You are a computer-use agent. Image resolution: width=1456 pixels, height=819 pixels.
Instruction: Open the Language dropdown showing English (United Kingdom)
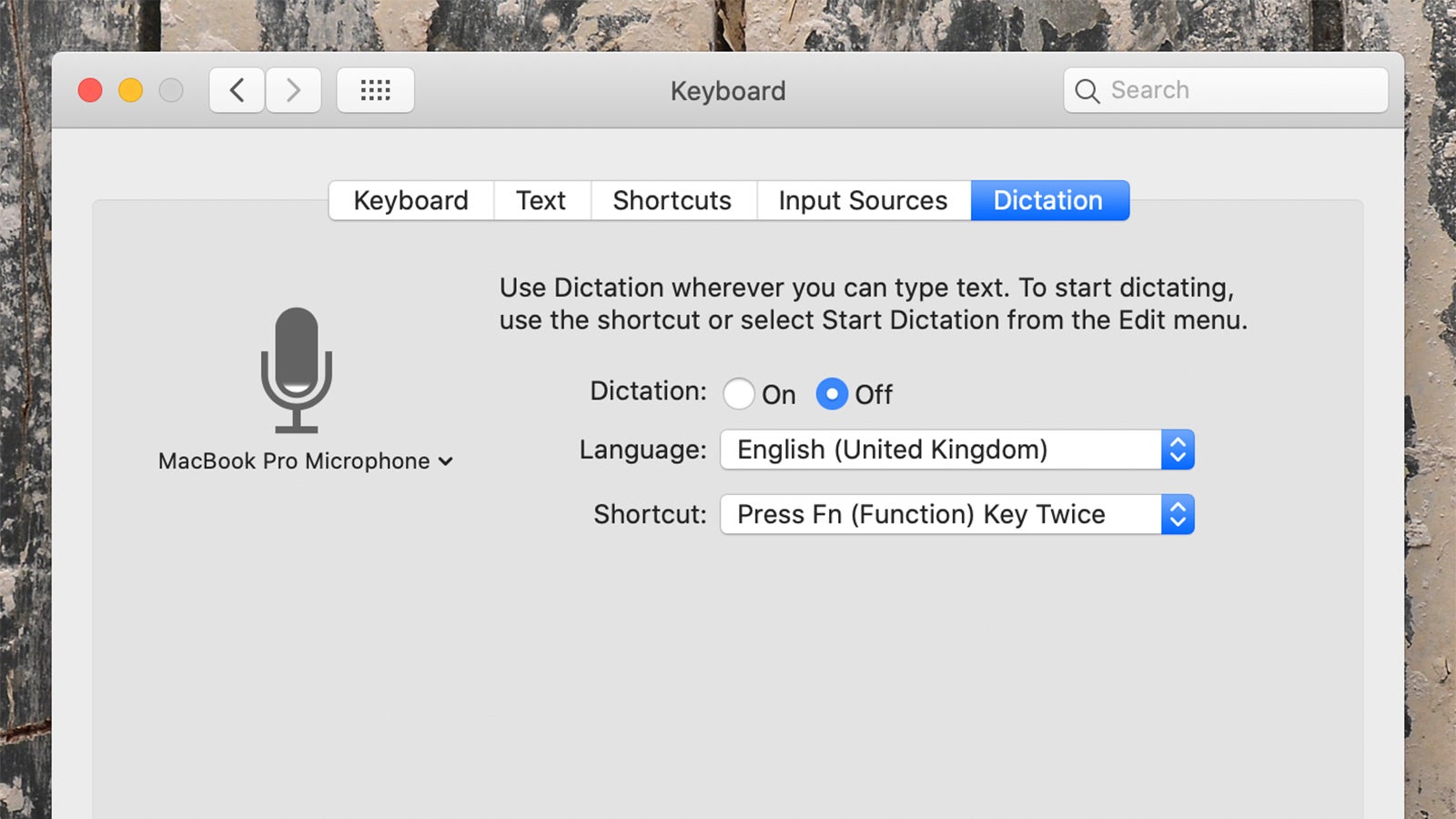(955, 449)
